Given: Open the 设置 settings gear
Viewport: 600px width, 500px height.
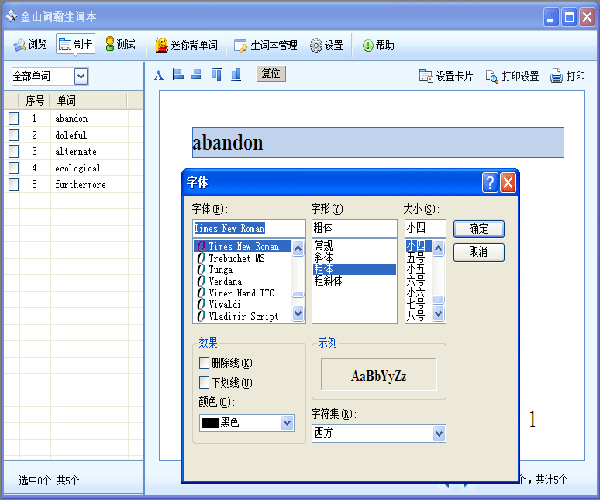Looking at the screenshot, I should (x=326, y=45).
